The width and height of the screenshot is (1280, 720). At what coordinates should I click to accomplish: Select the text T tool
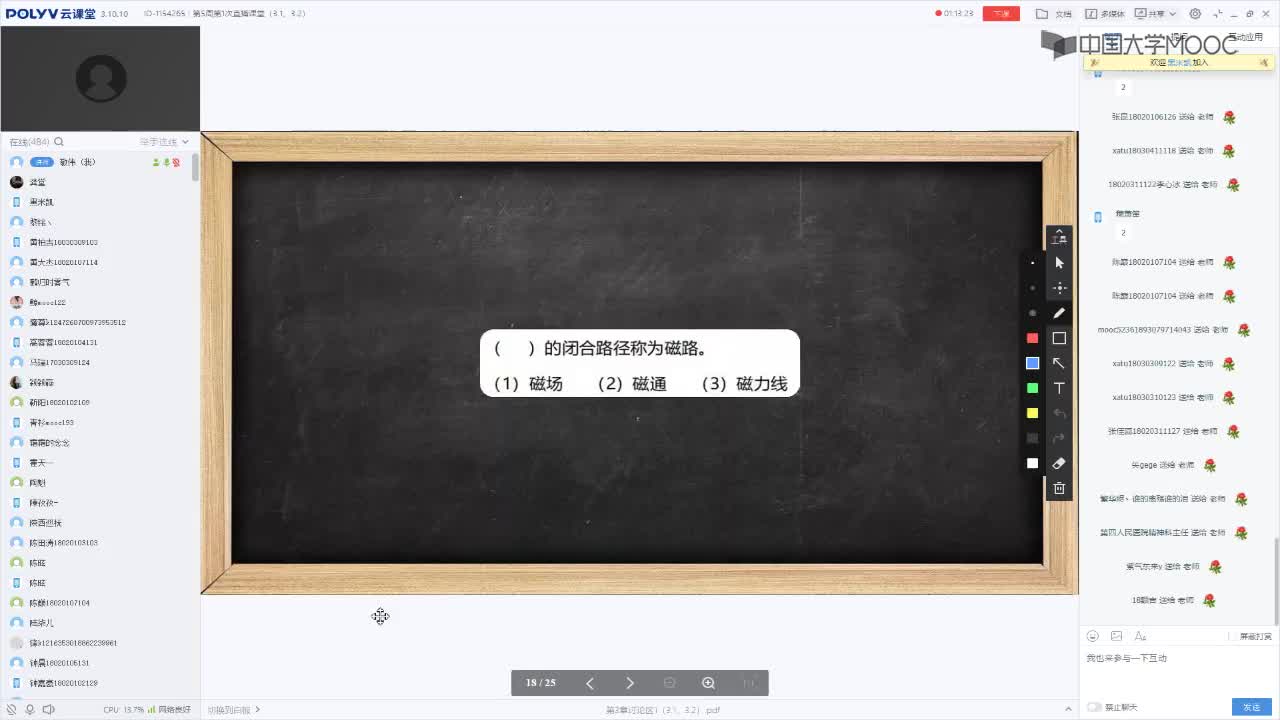(x=1059, y=388)
